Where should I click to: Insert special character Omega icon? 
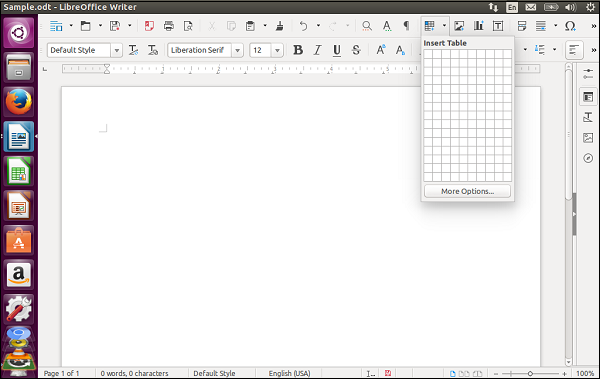pos(570,26)
